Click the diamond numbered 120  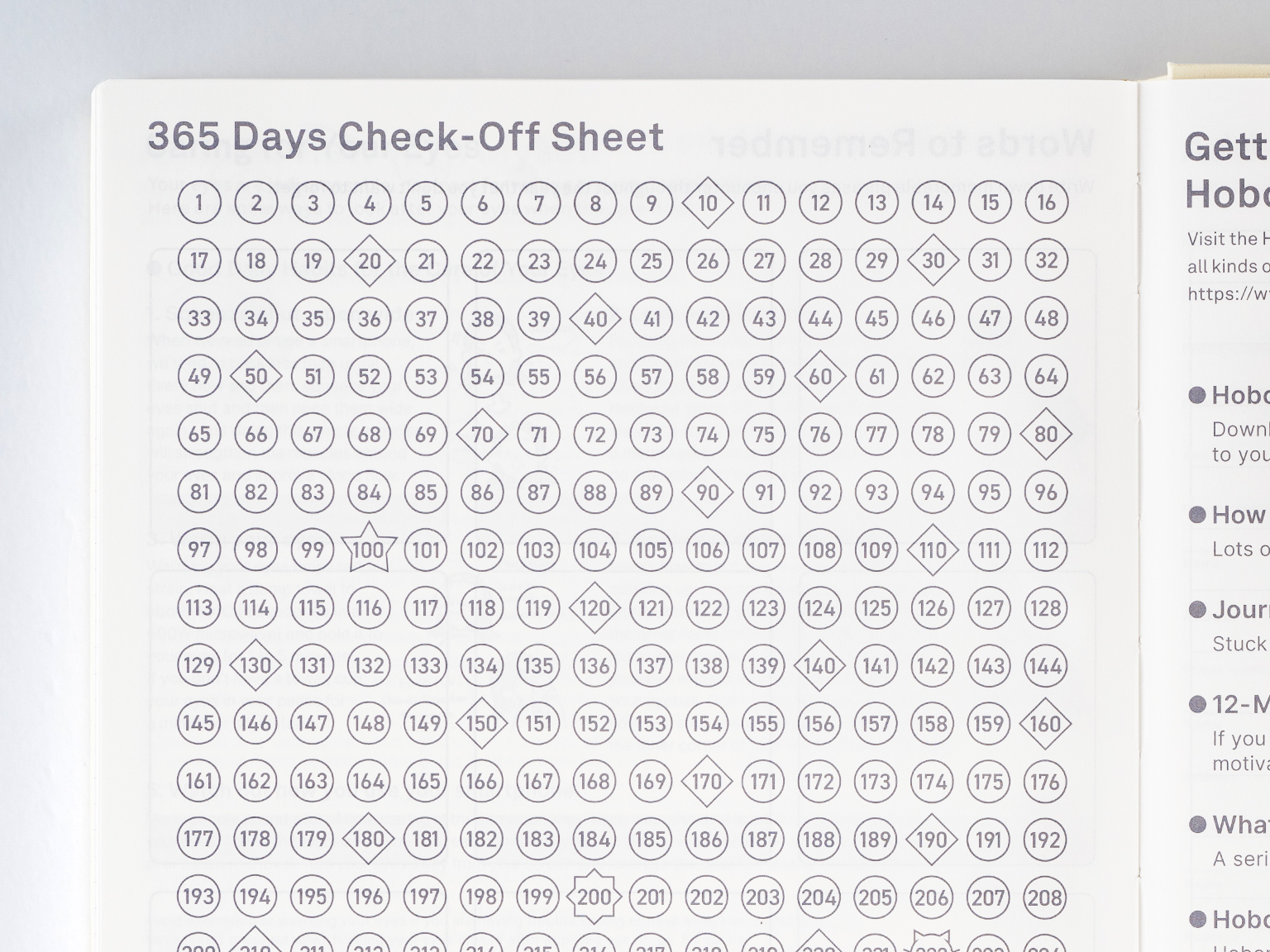594,608
